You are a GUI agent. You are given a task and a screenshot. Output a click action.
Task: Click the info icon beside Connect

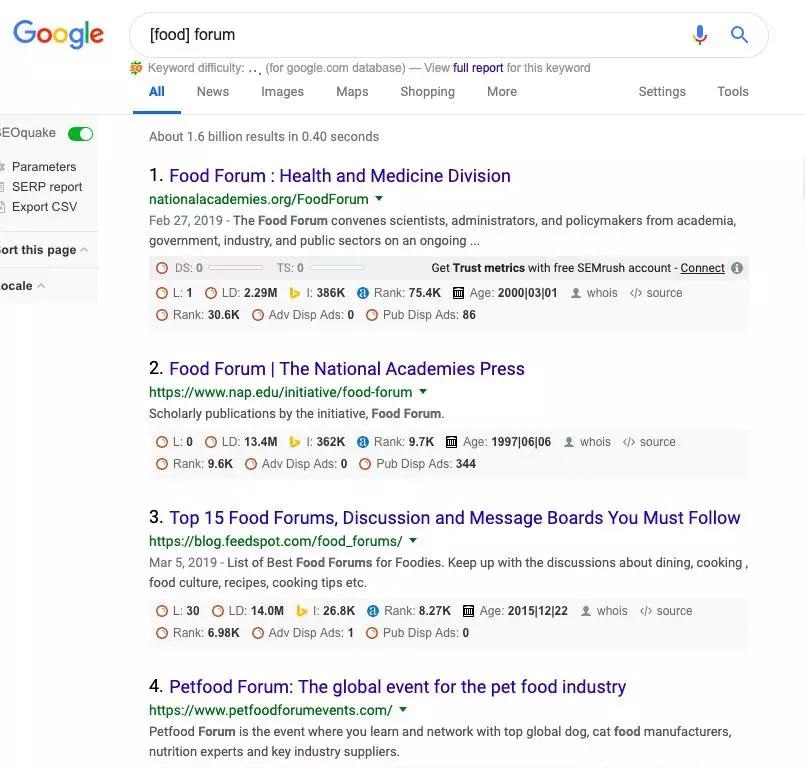pyautogui.click(x=737, y=268)
